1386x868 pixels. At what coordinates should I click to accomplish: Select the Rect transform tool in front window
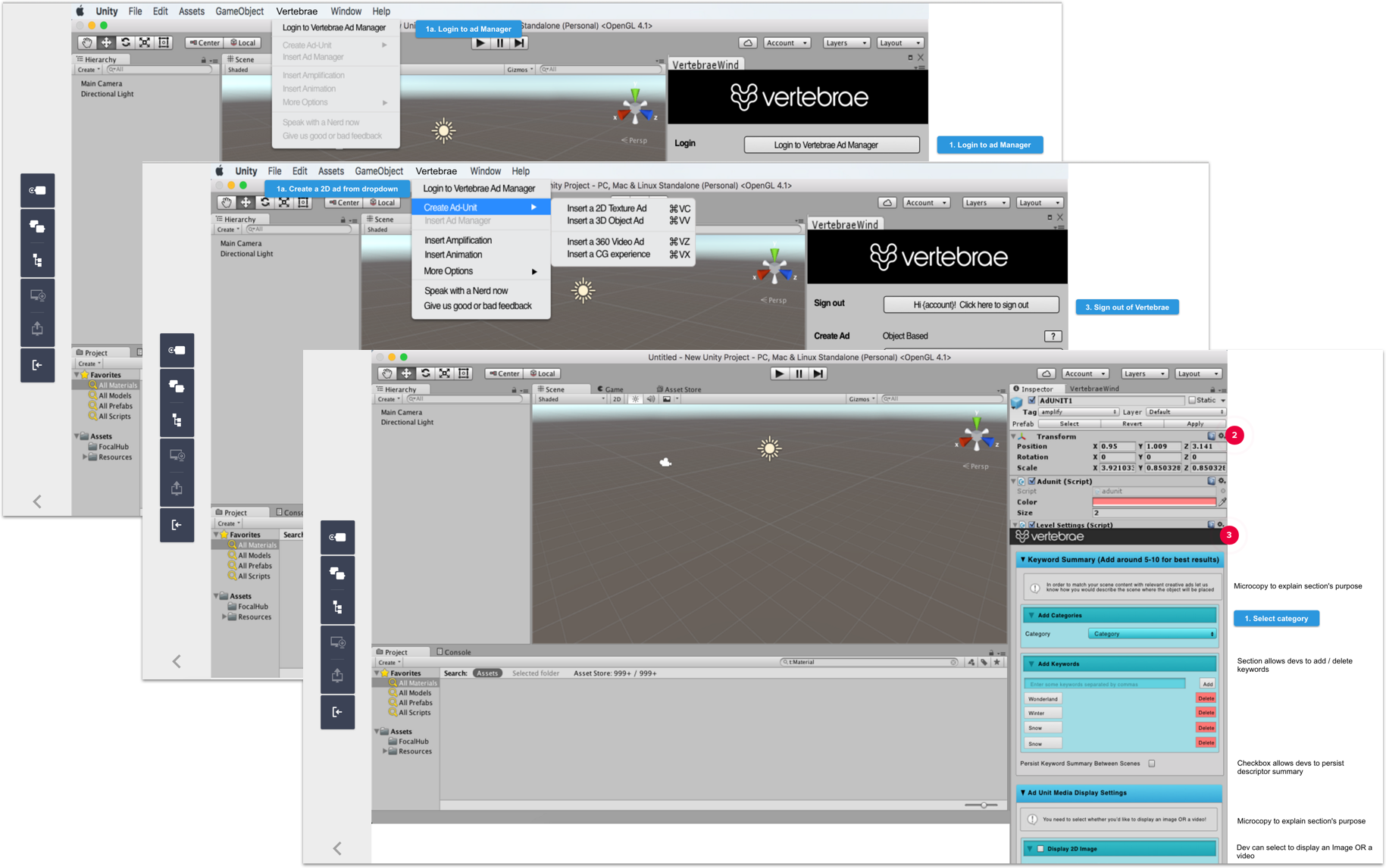click(463, 373)
